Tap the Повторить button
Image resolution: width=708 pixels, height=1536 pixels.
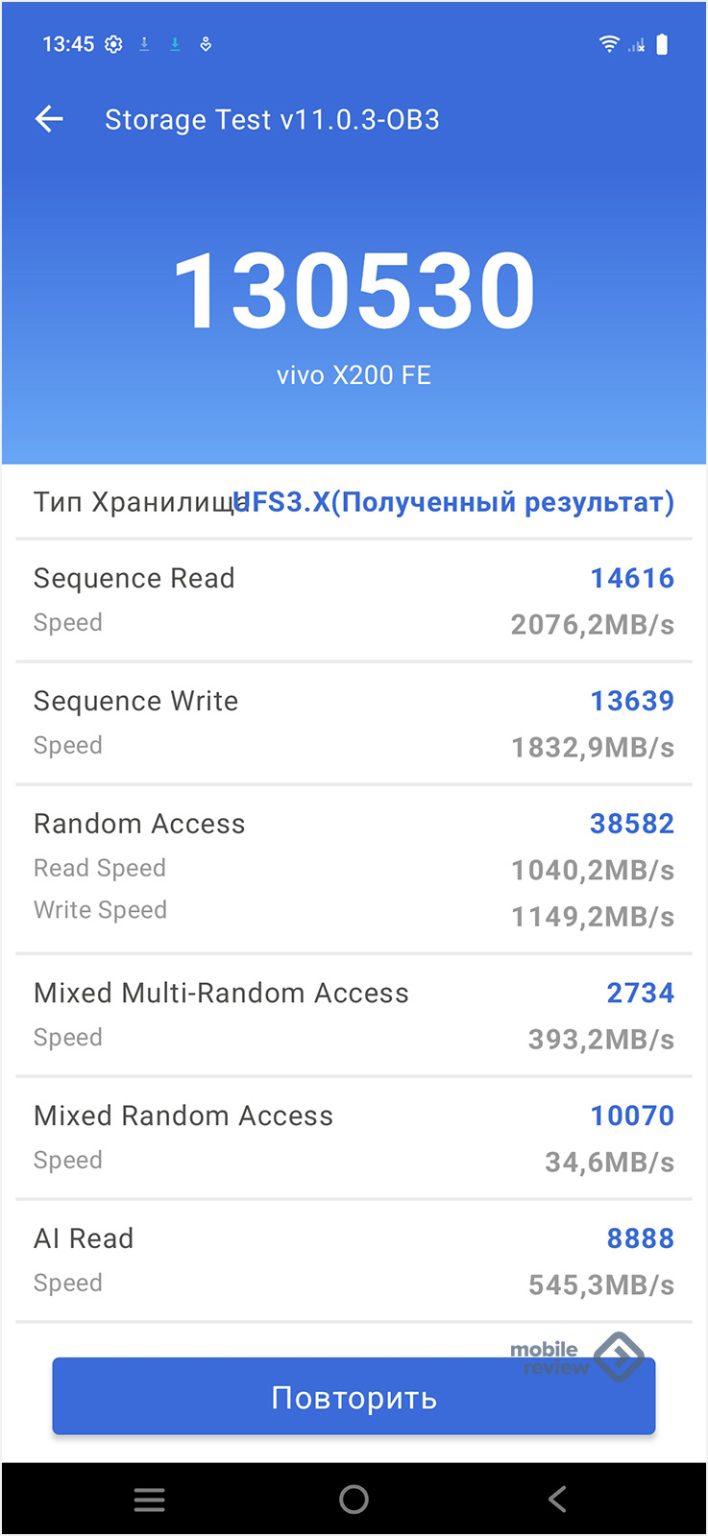[x=354, y=1398]
